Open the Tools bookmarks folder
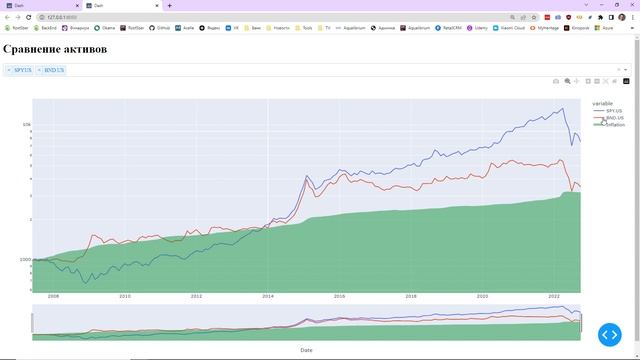 [304, 28]
